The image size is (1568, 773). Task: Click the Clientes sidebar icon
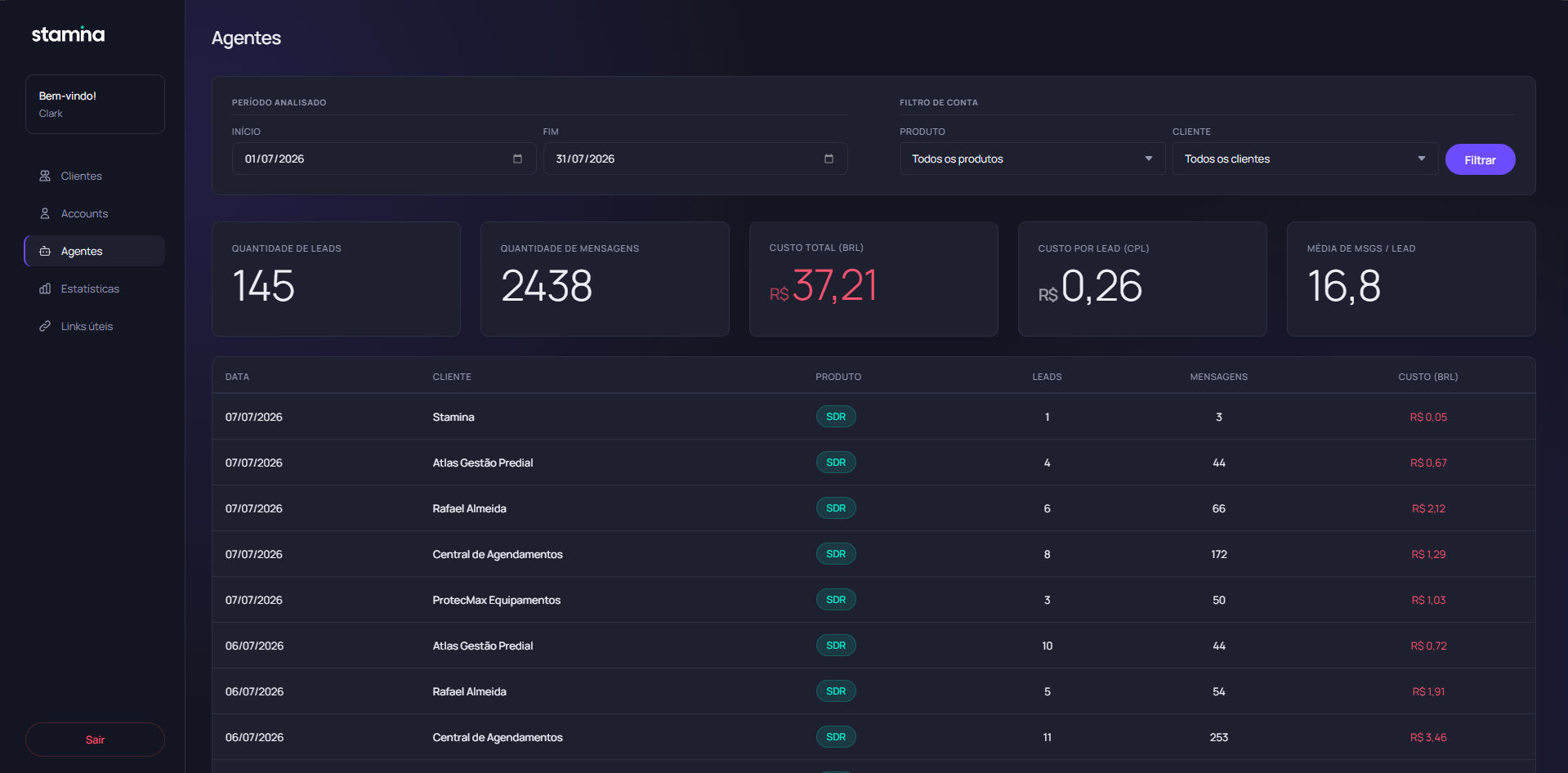pyautogui.click(x=45, y=176)
